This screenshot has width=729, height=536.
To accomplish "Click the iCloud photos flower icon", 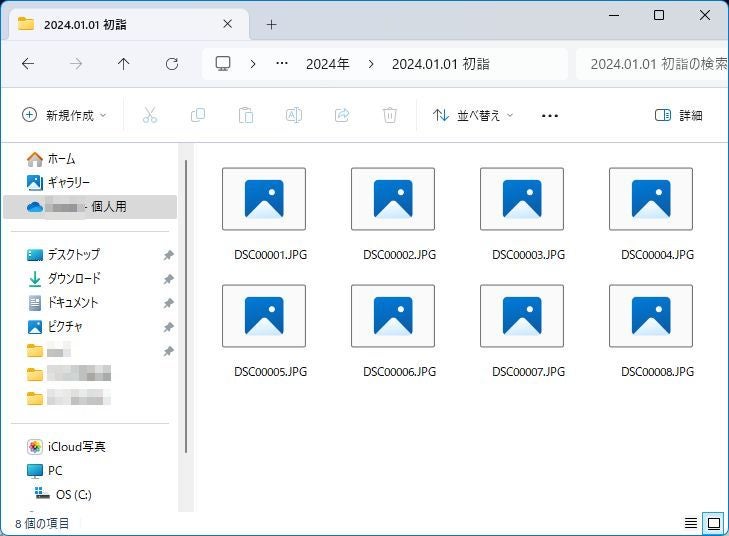I will [x=35, y=447].
